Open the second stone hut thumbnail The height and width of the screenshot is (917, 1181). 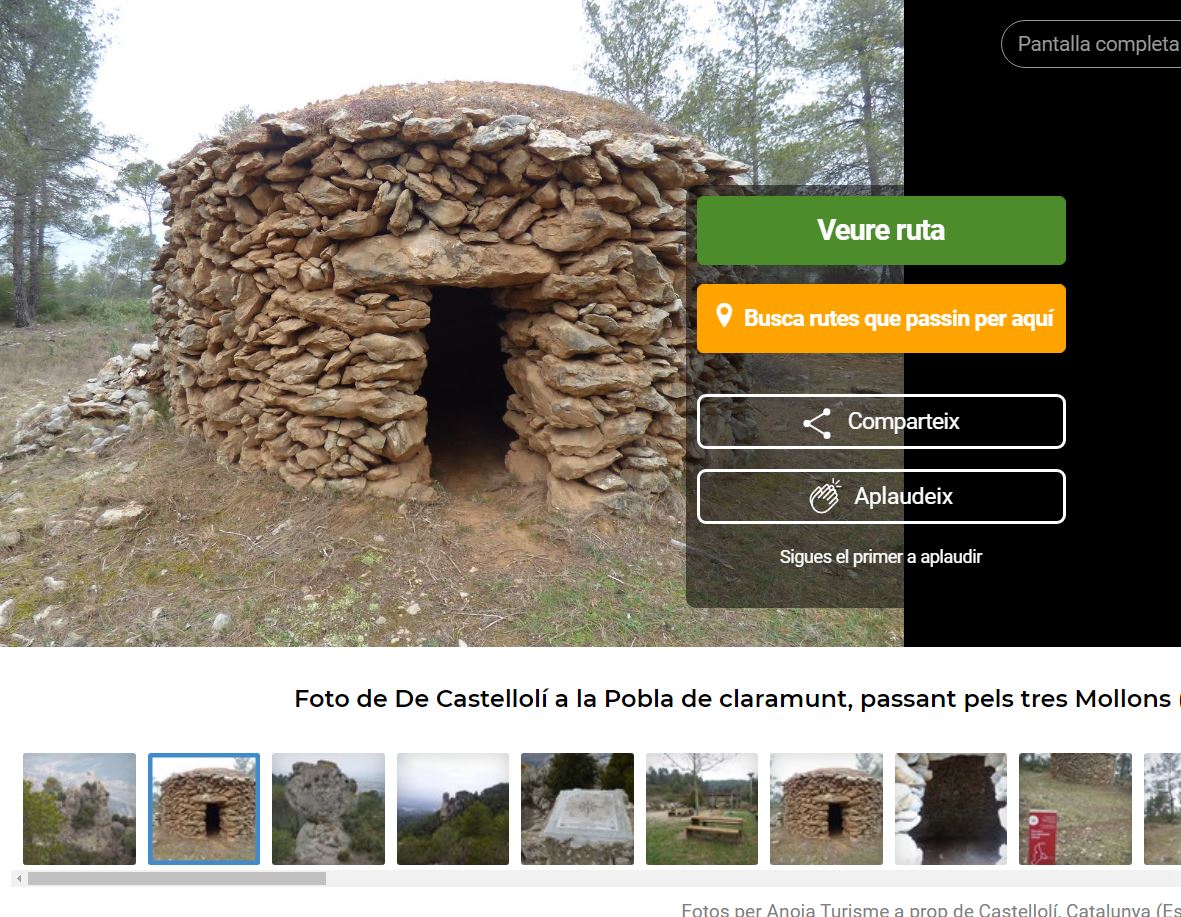[826, 808]
